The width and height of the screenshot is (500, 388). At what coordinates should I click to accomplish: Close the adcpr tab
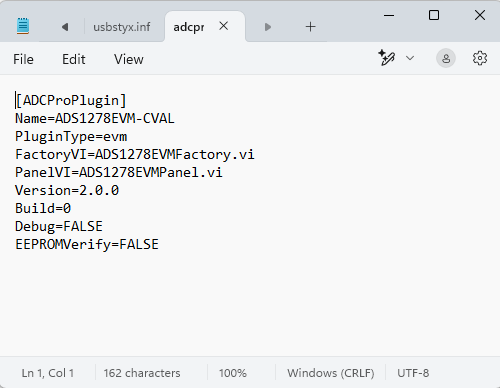coord(224,26)
